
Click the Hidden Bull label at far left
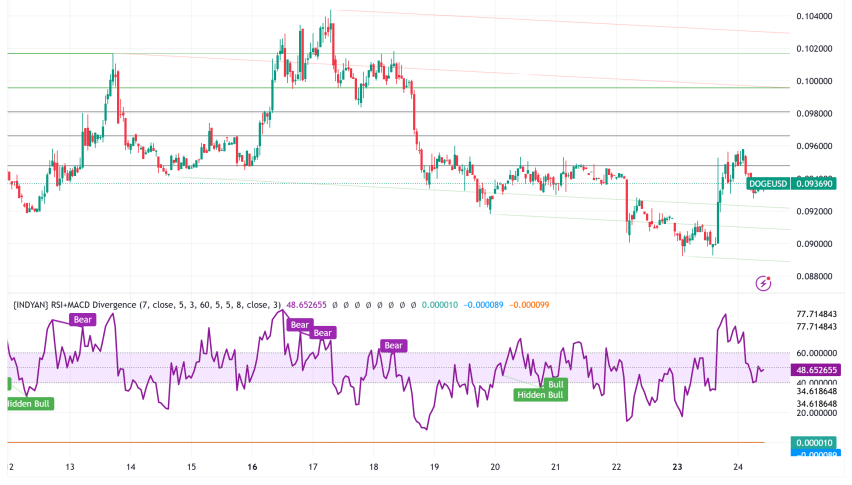[28, 403]
